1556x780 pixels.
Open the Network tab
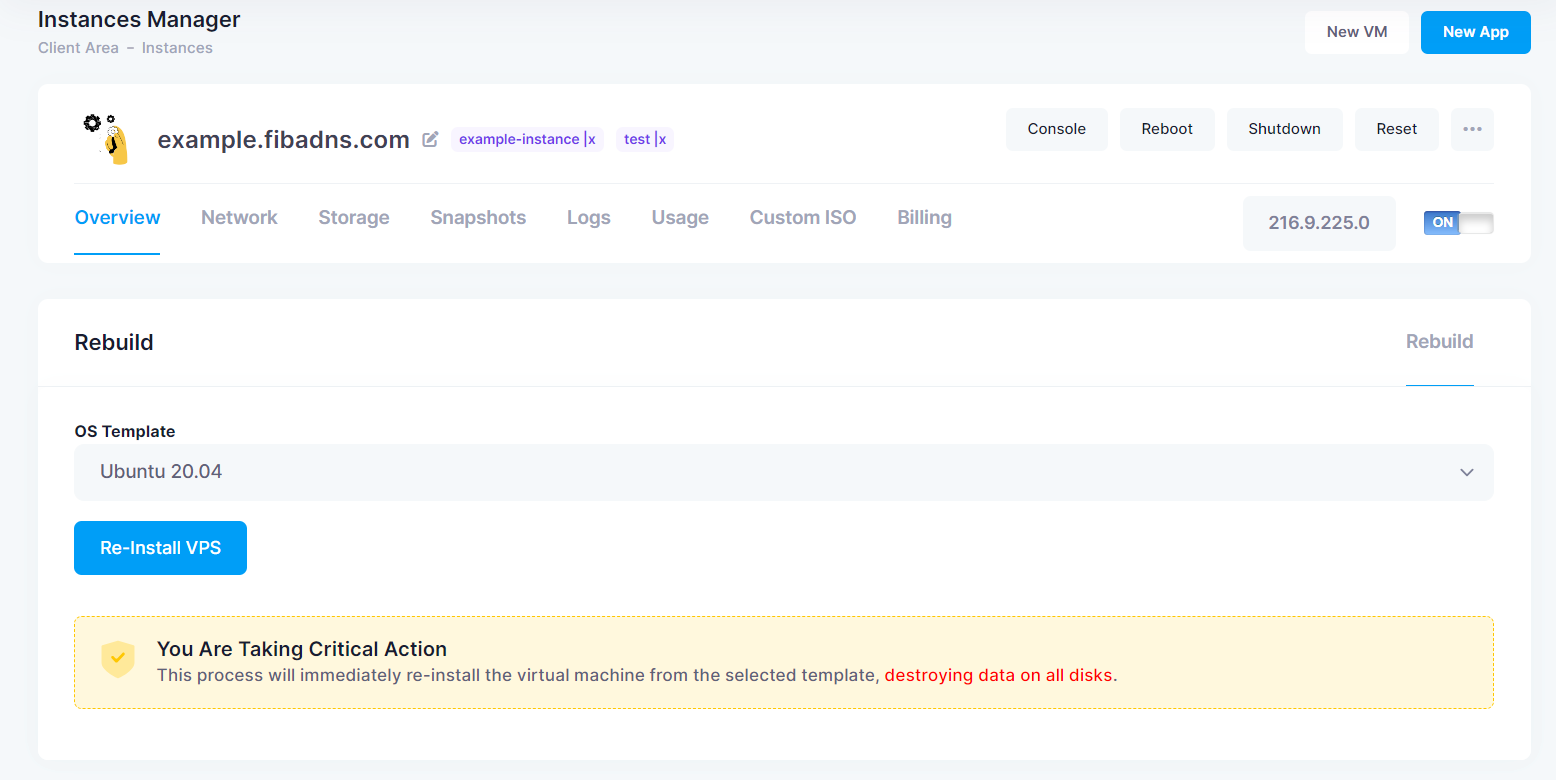coord(239,218)
